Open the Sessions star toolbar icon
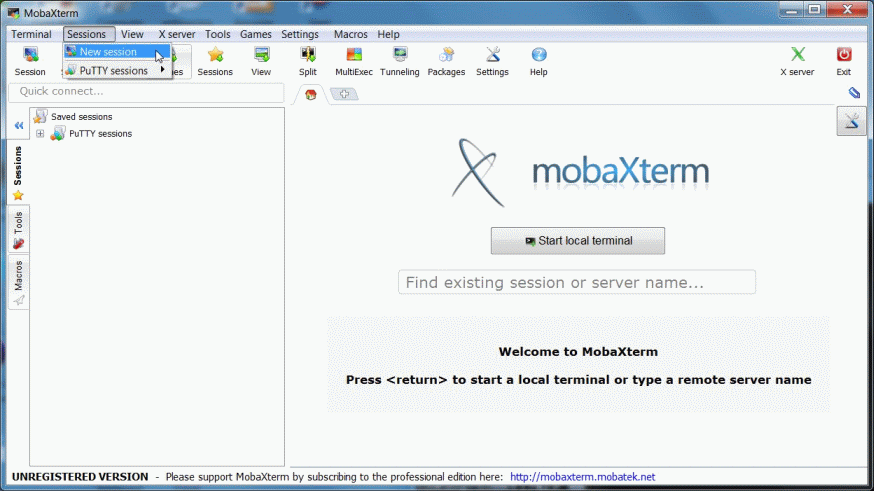This screenshot has width=874, height=491. [215, 61]
